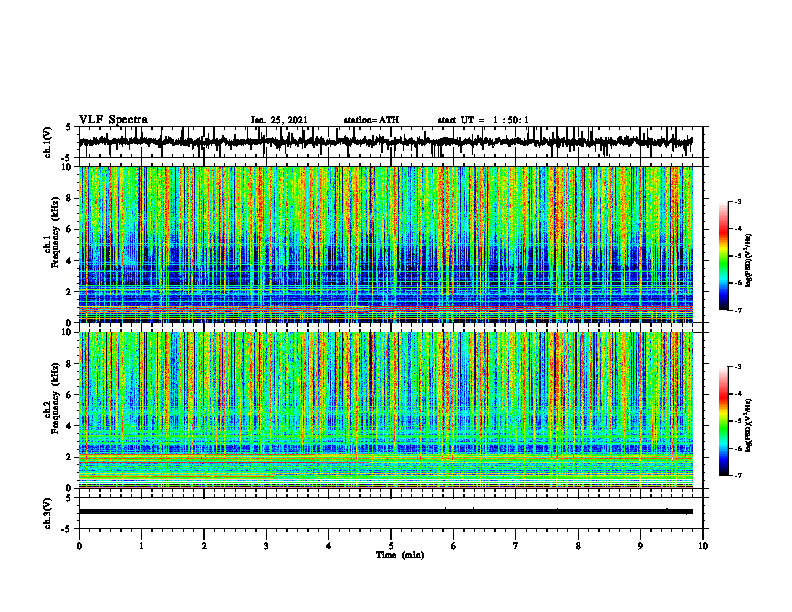
Task: Click the ch.2 frequency tick label "6"
Action: click(70, 395)
